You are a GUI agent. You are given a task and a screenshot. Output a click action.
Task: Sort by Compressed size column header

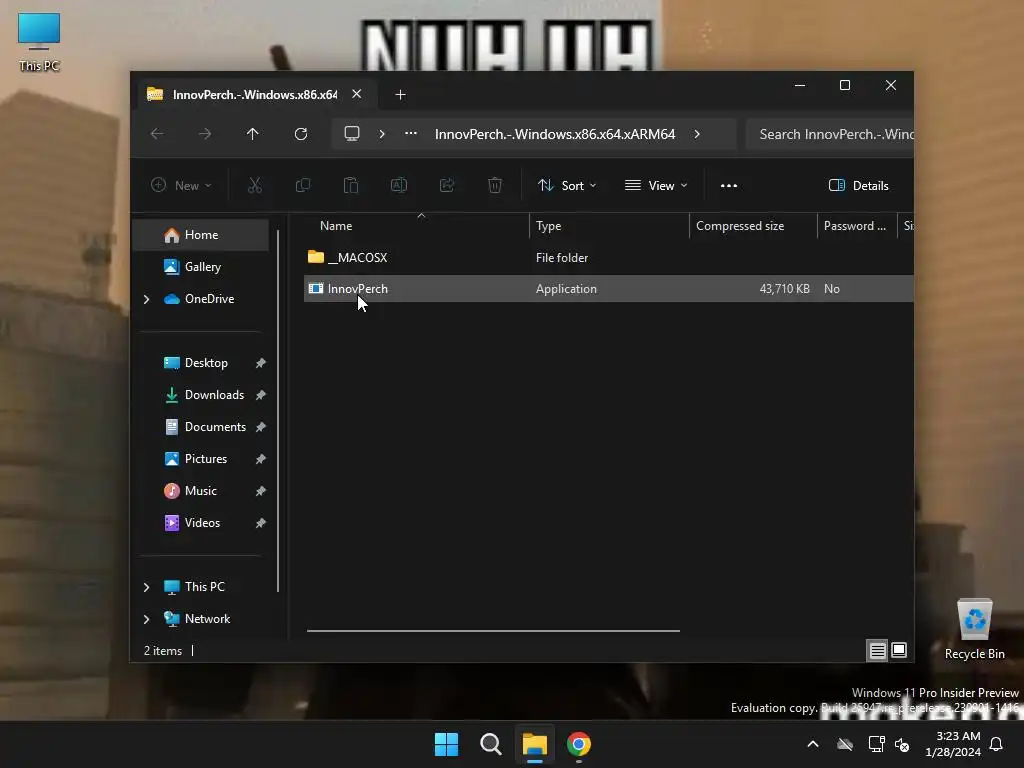753,226
